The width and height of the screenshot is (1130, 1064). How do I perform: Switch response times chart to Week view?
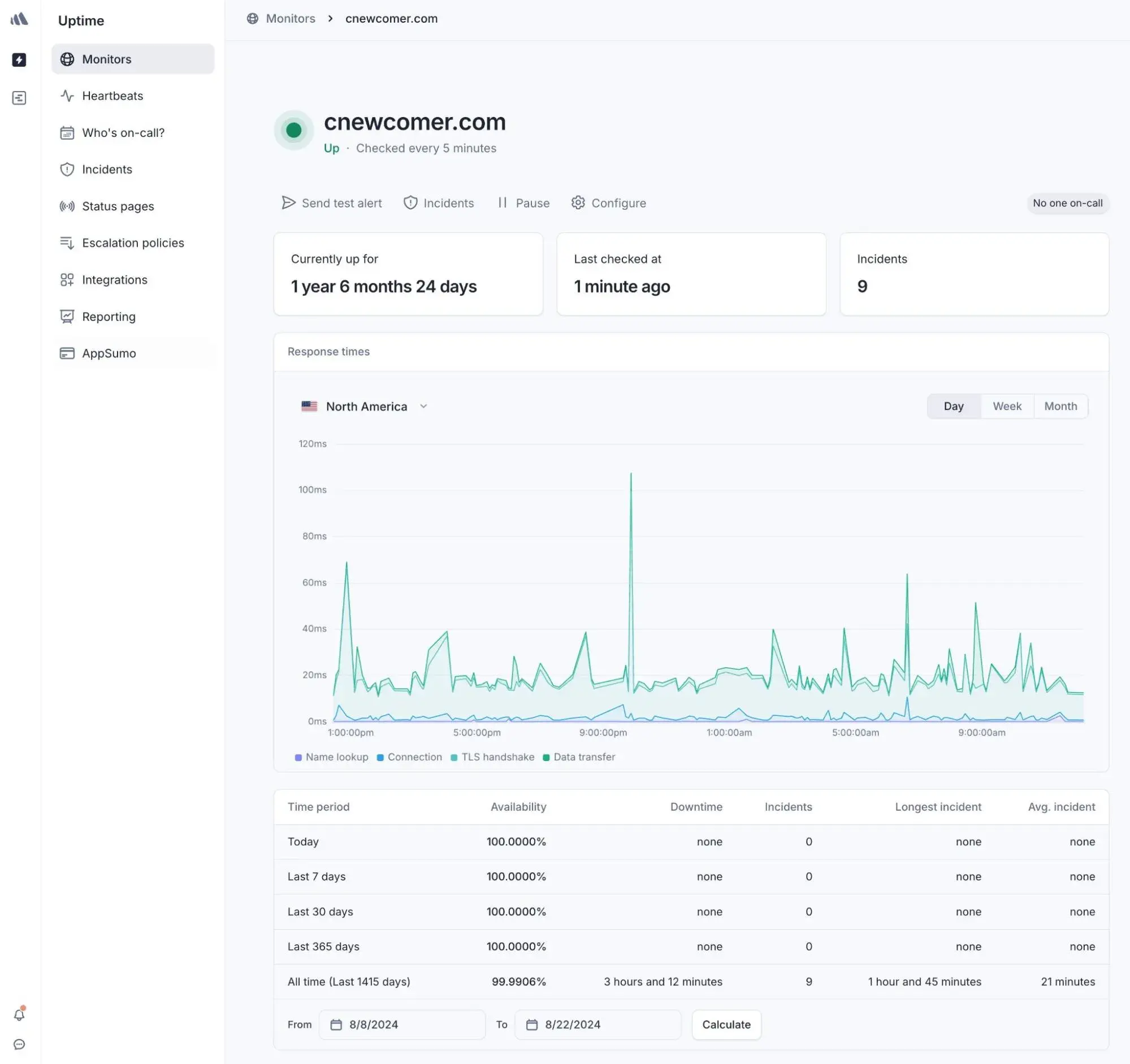1007,405
